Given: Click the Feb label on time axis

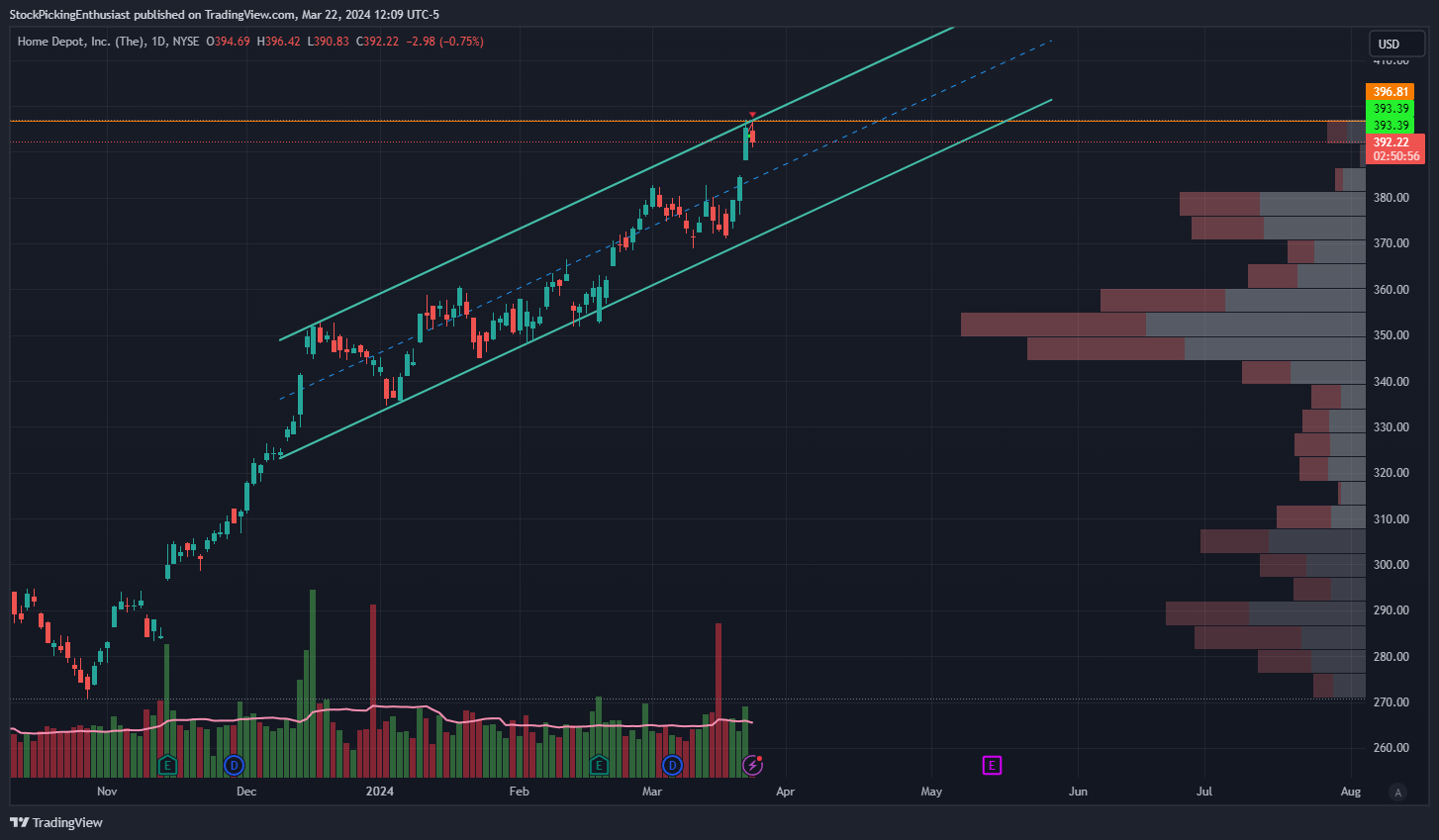Looking at the screenshot, I should [x=519, y=792].
